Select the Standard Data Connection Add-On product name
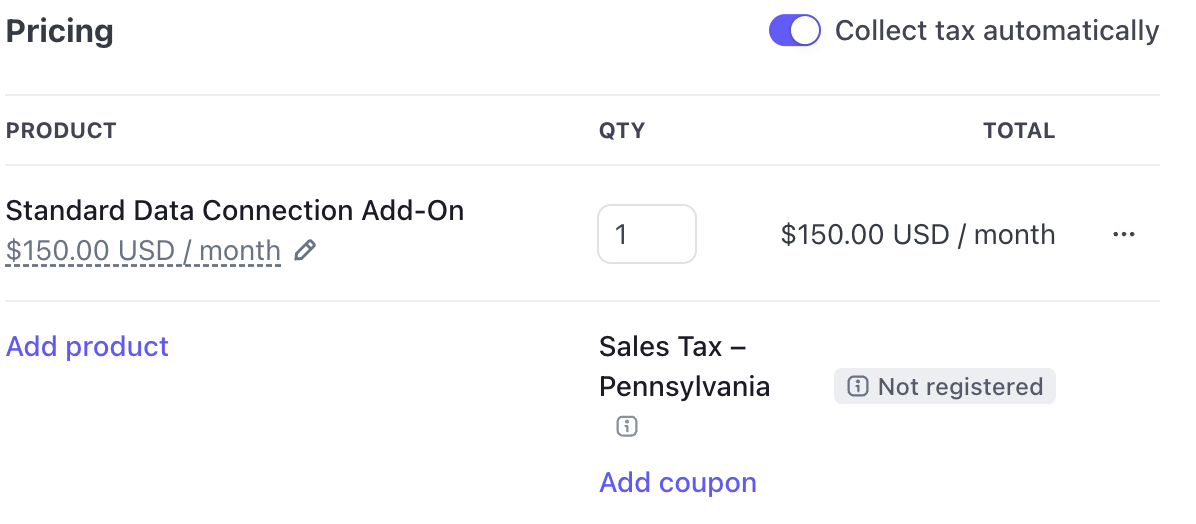Screen dimensions: 1196x524 [x=235, y=211]
